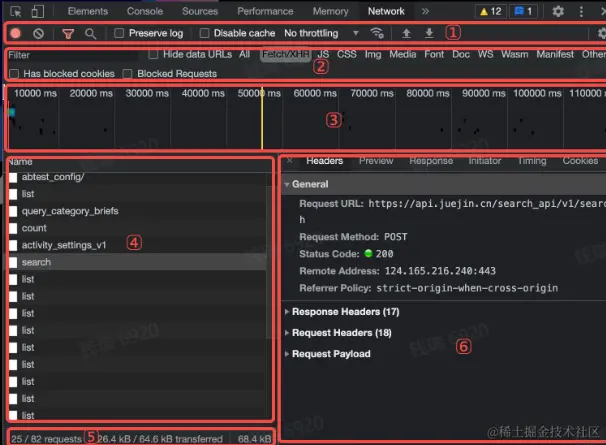Filter requests by Manifest
Image resolution: width=606 pixels, height=445 pixels.
pyautogui.click(x=555, y=54)
